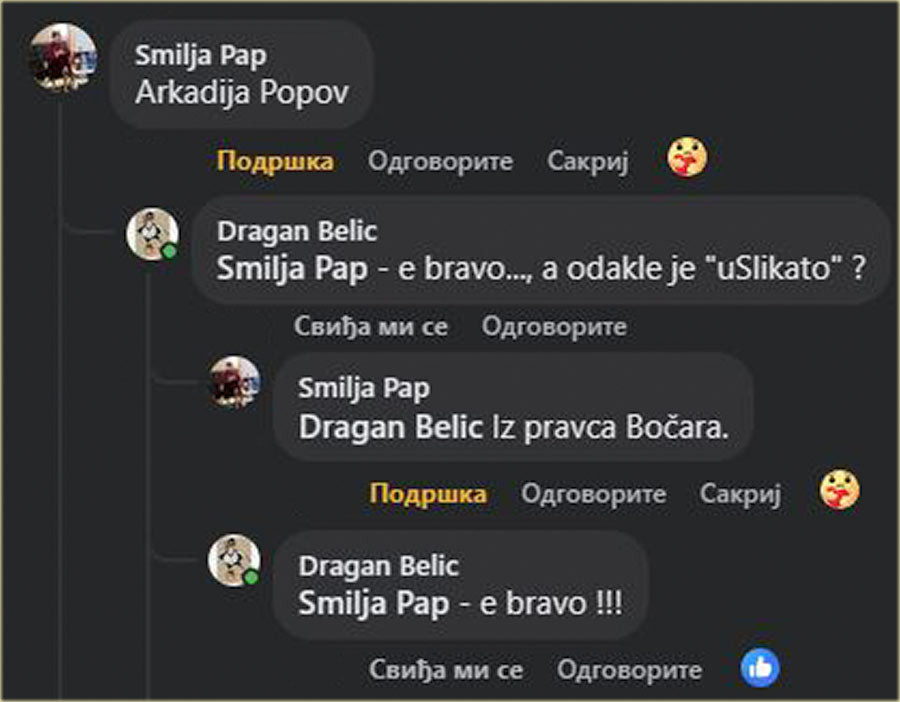
Task: Open Smilja Pap's avatar on Bočara reply
Action: pyautogui.click(x=234, y=382)
